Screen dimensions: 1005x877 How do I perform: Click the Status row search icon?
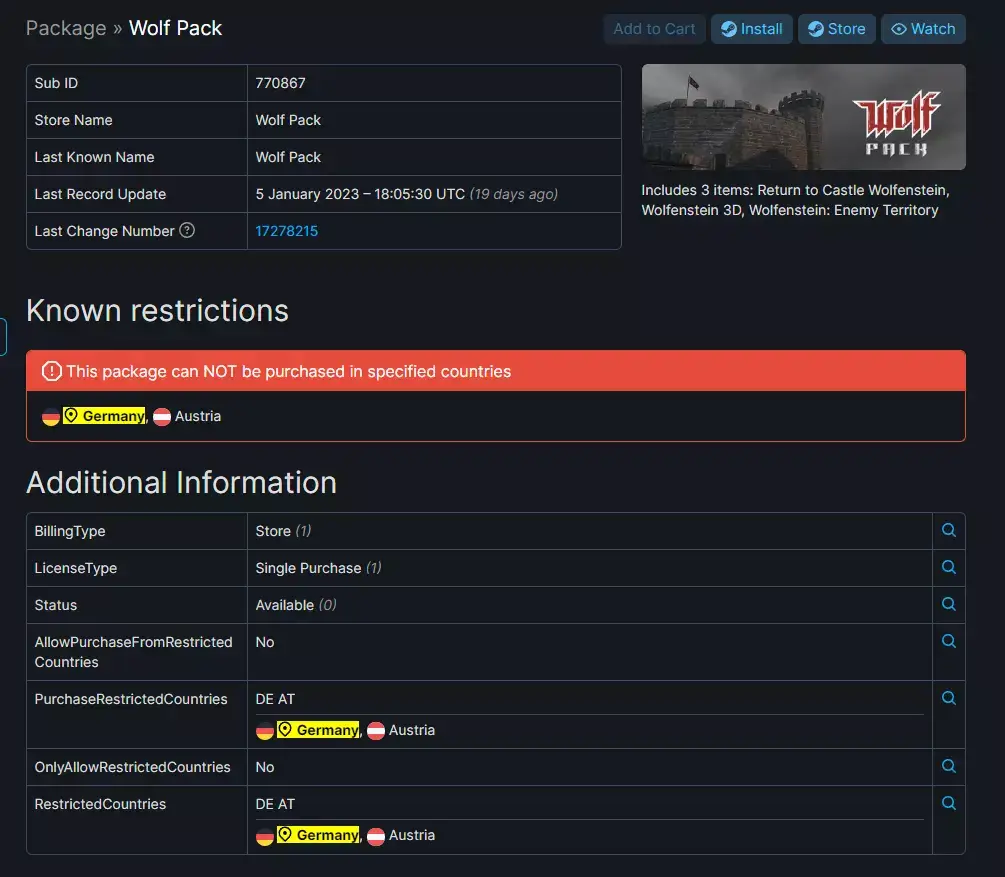coord(949,605)
